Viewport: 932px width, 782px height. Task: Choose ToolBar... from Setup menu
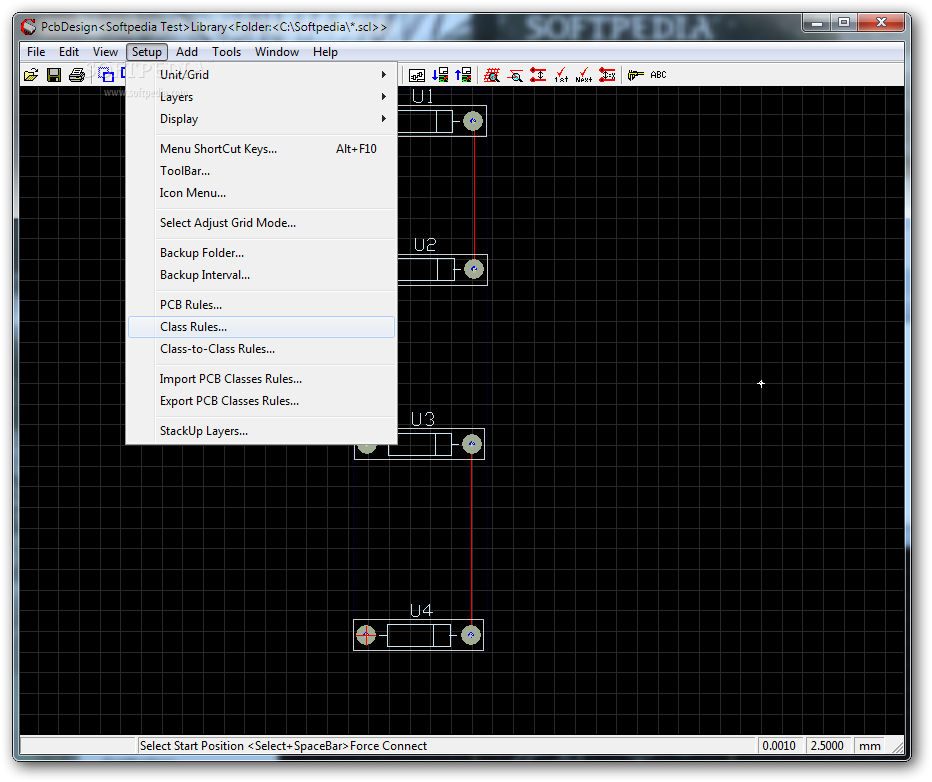pyautogui.click(x=262, y=171)
